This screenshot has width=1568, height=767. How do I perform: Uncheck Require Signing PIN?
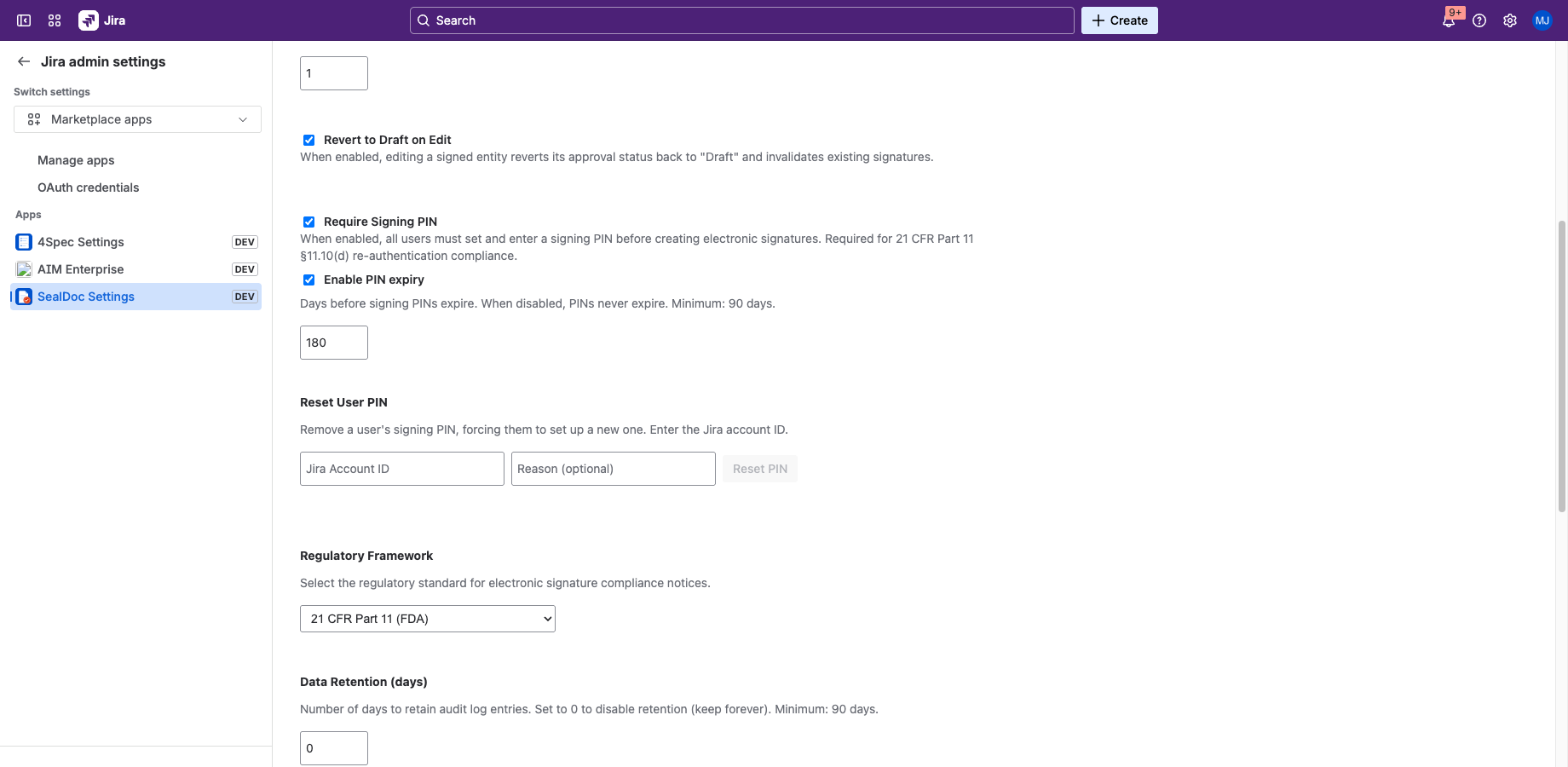tap(308, 222)
